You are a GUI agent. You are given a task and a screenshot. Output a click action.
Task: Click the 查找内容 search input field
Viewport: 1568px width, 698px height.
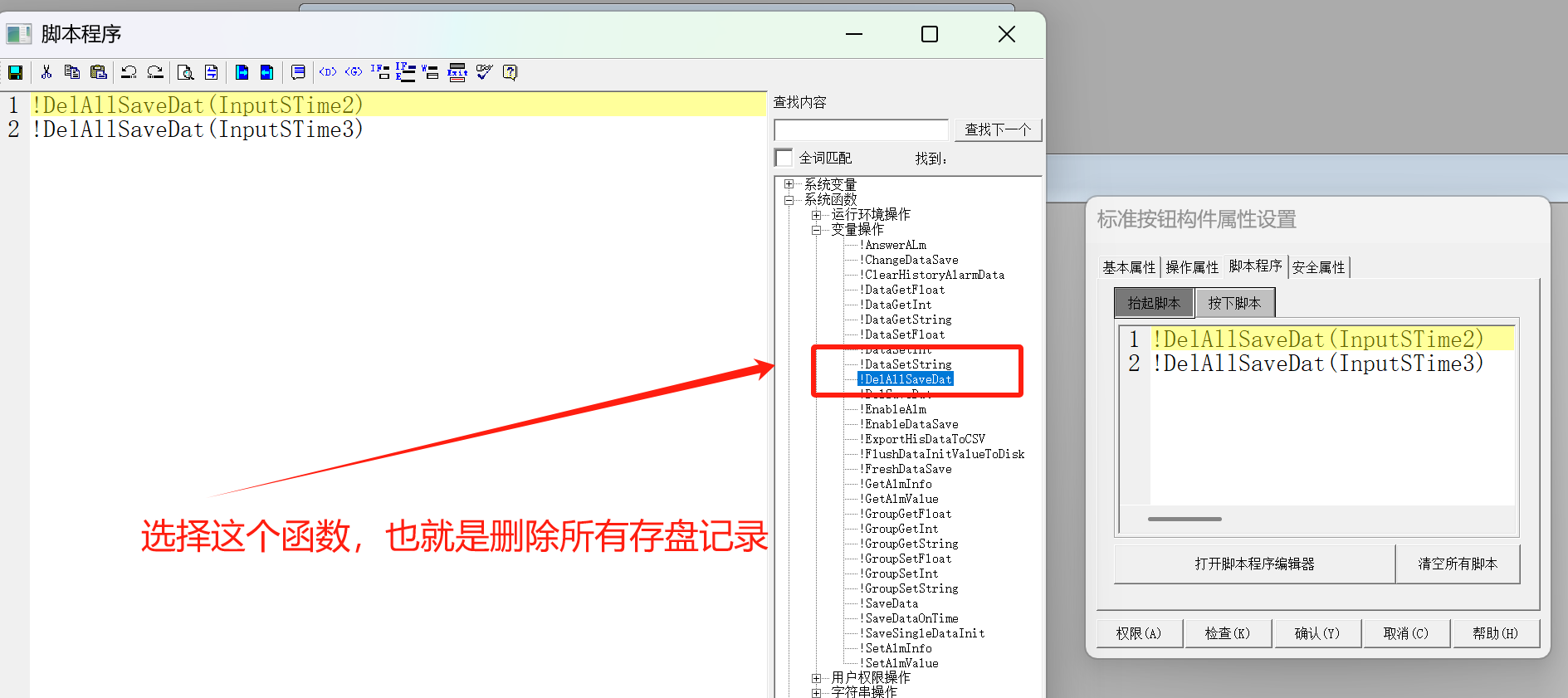tap(861, 130)
